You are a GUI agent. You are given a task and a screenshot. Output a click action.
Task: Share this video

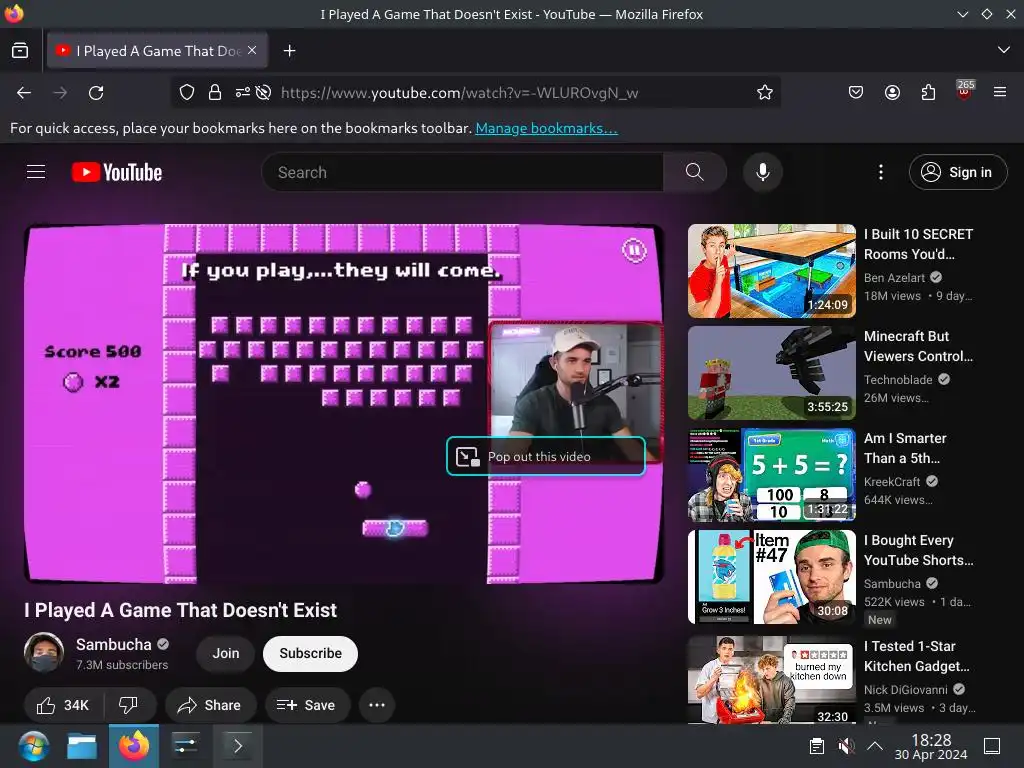click(x=210, y=705)
